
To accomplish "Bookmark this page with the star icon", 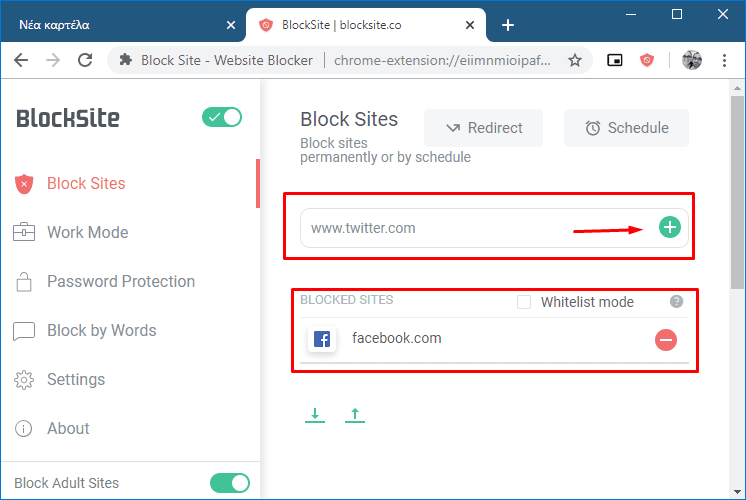I will tap(575, 60).
